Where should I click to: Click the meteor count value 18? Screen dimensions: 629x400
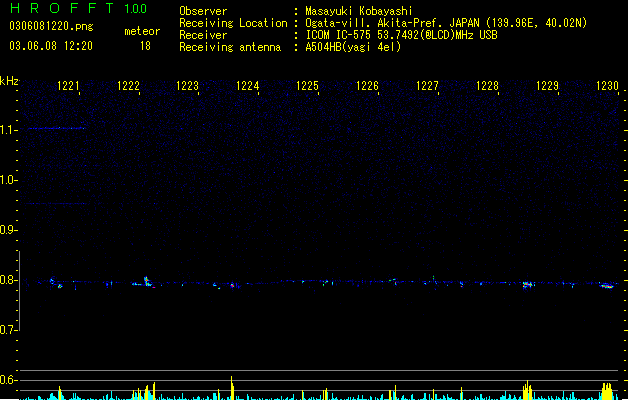point(145,46)
